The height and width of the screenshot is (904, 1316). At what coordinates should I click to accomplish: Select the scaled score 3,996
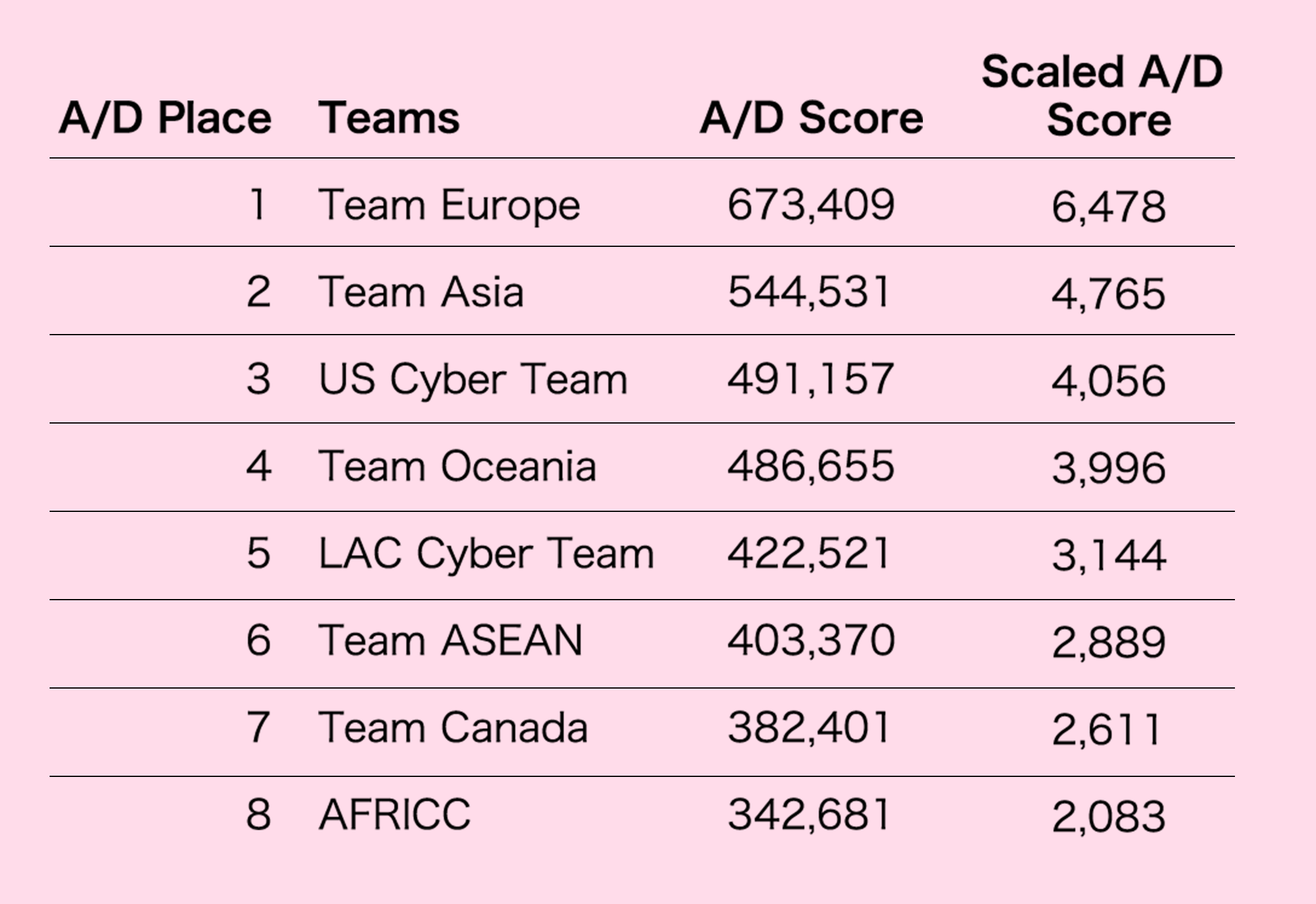click(x=1108, y=469)
